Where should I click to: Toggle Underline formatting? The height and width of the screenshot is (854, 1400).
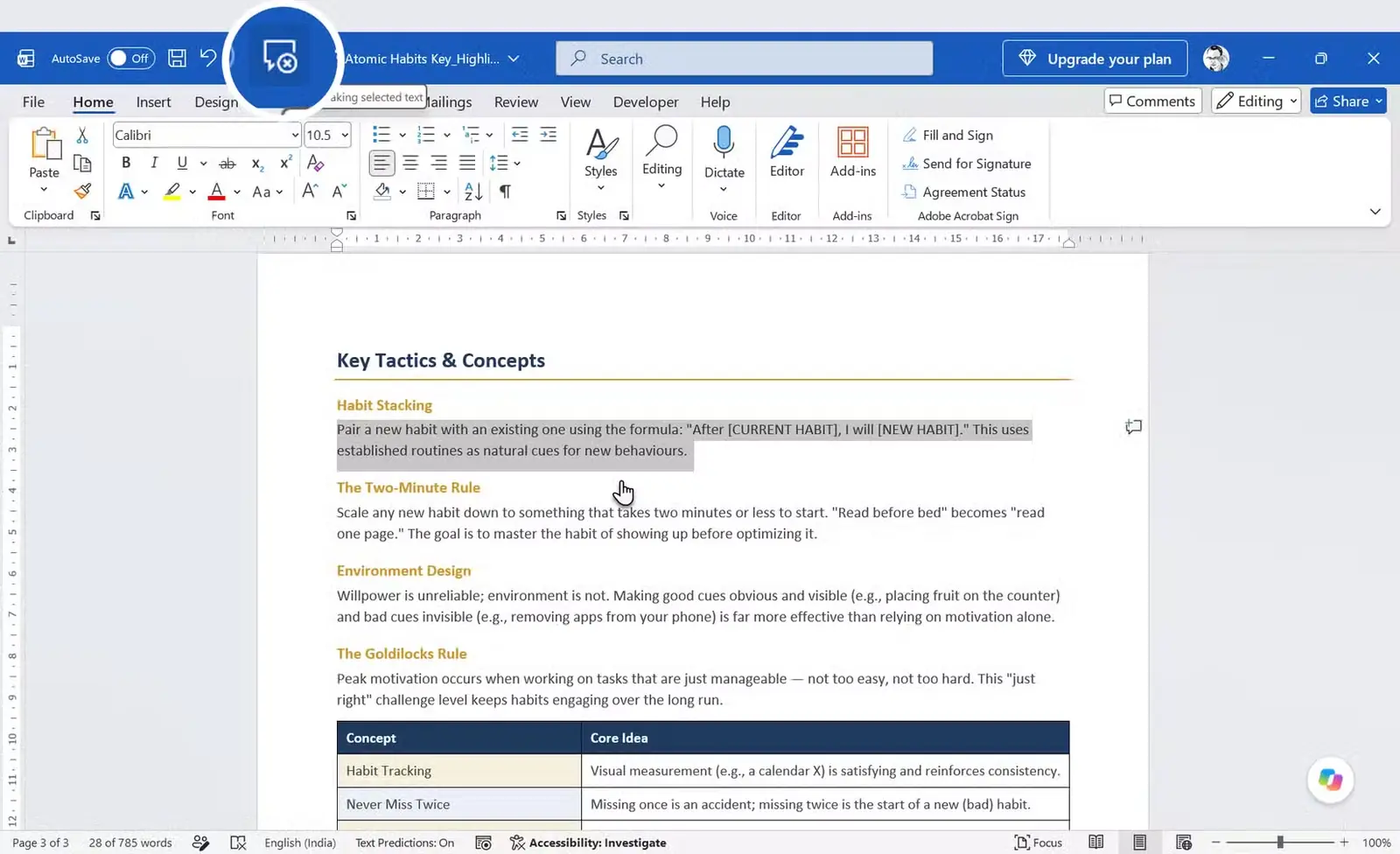point(182,163)
